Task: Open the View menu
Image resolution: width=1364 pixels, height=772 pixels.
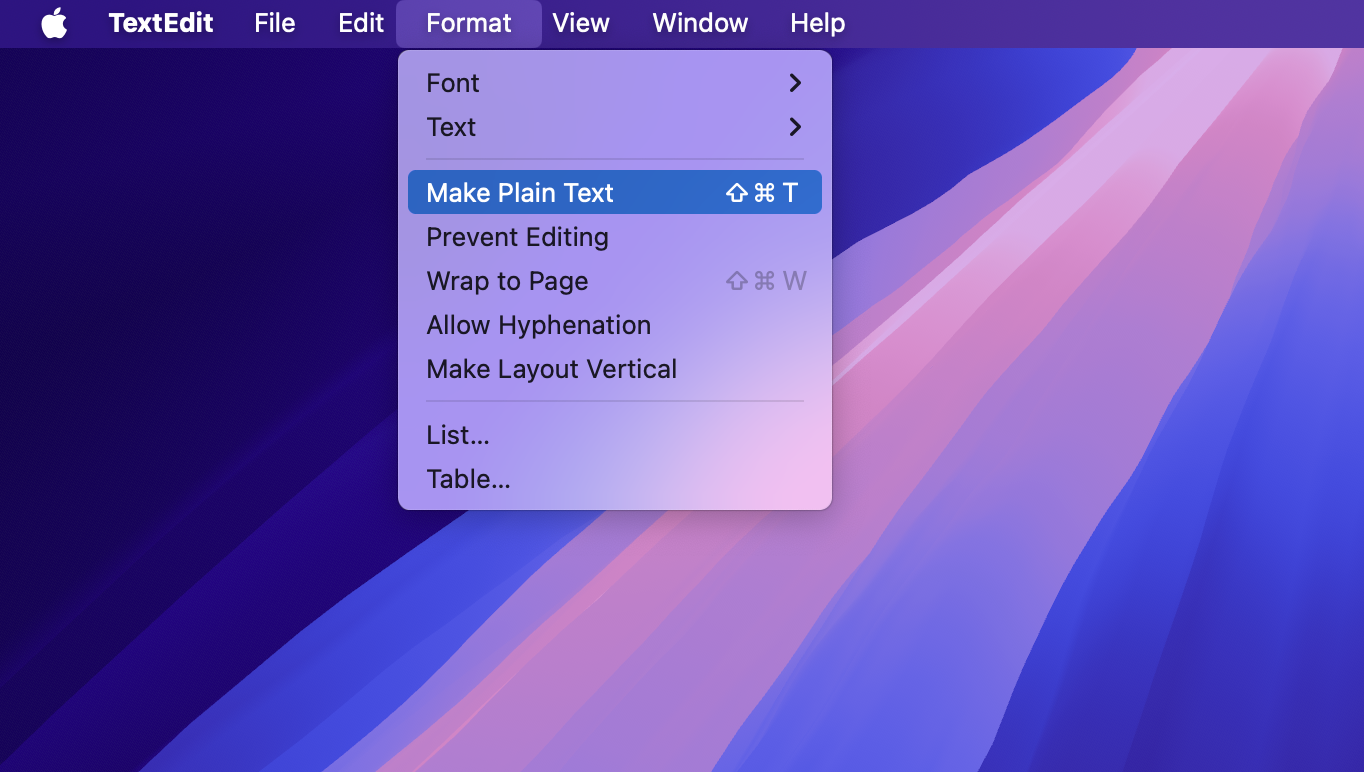Action: [581, 23]
